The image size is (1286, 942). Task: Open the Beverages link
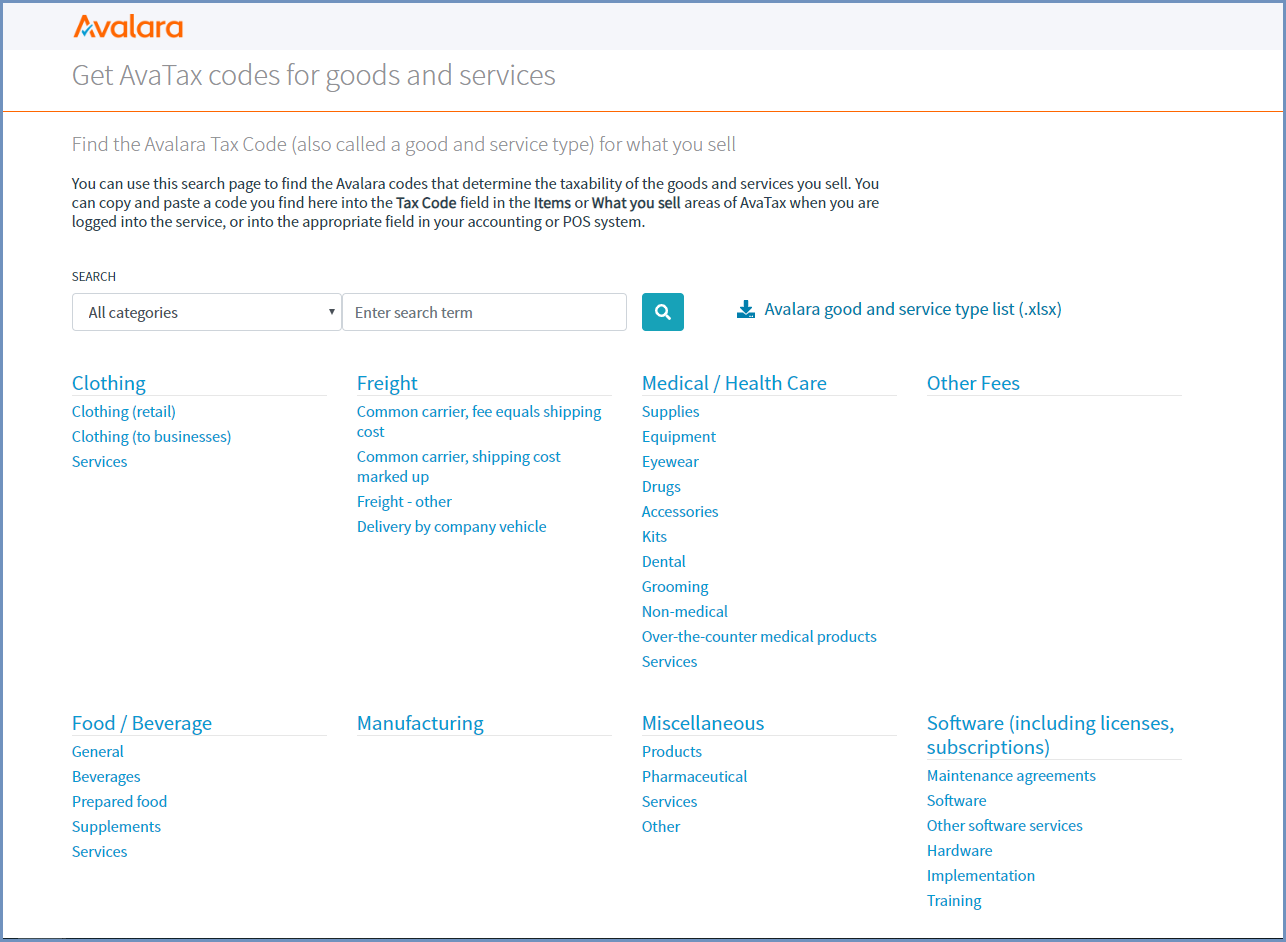tap(106, 777)
